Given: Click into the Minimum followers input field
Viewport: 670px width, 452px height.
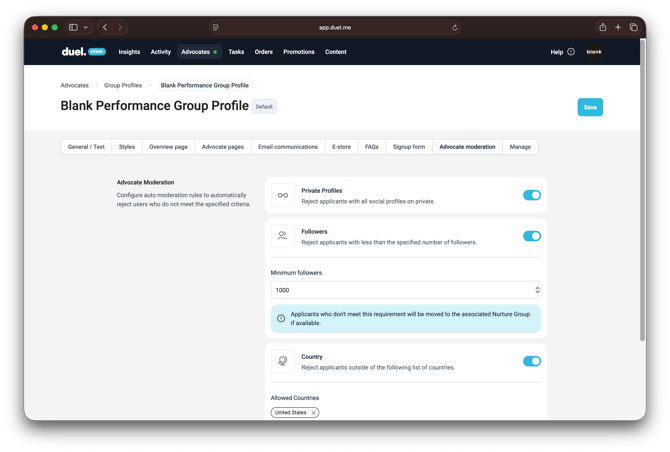Looking at the screenshot, I should pos(400,290).
